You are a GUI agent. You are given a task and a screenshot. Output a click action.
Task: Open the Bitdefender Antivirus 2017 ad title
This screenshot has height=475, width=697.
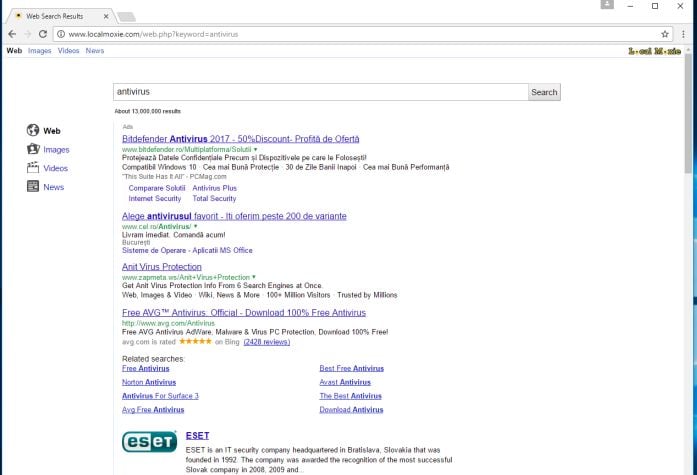(x=240, y=139)
